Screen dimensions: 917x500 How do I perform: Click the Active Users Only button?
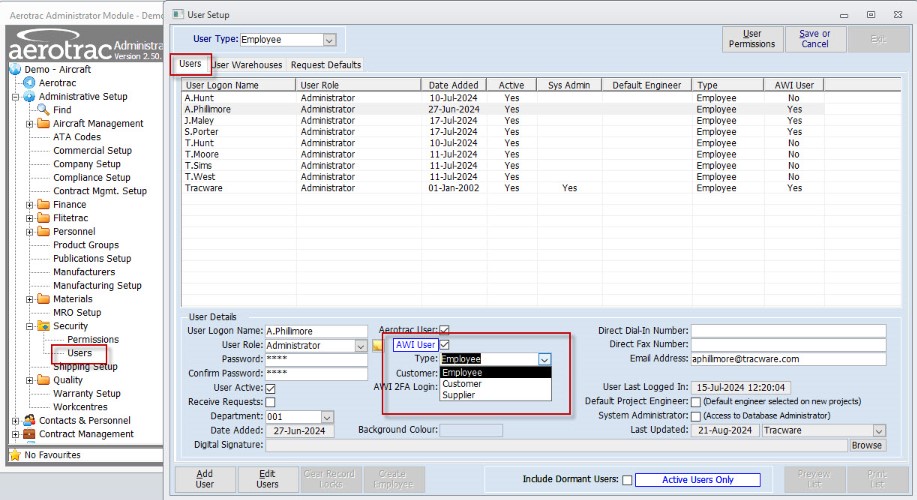click(x=698, y=480)
